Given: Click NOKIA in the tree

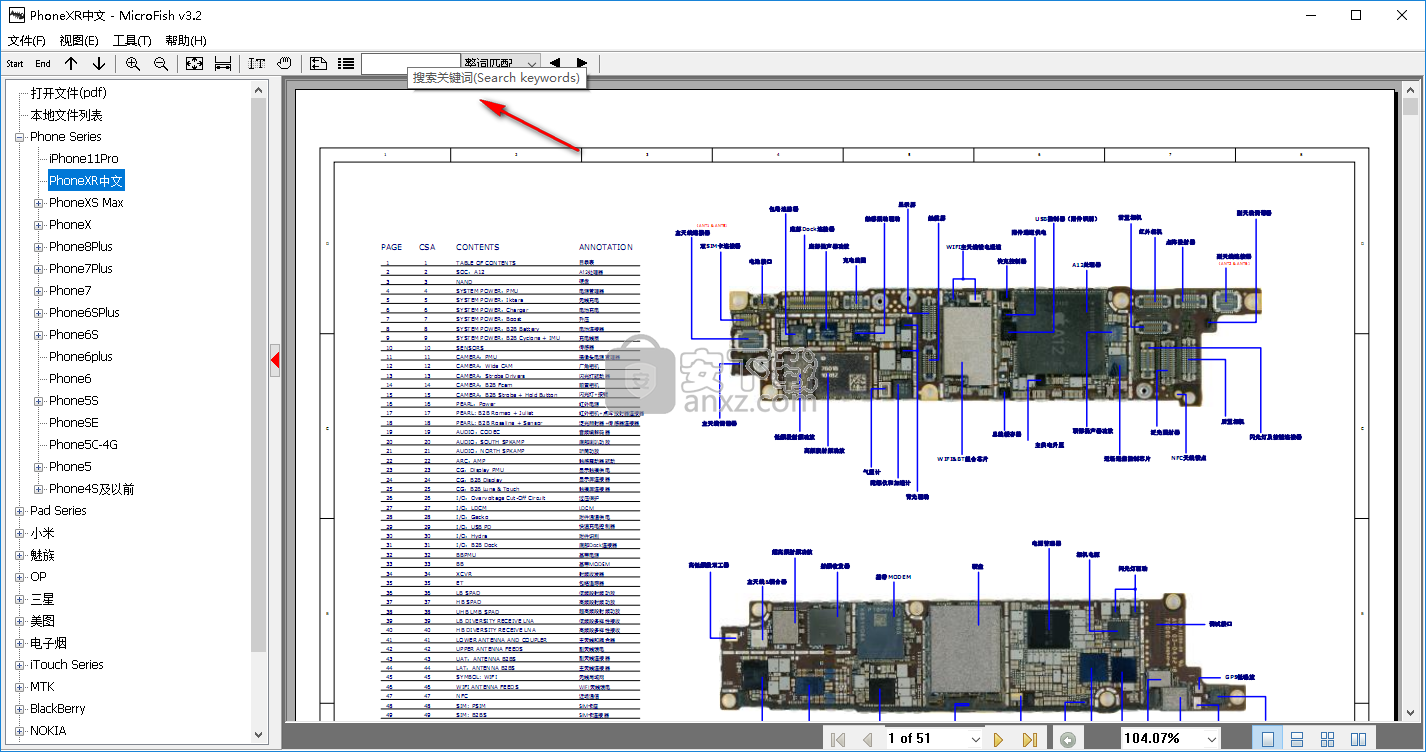Looking at the screenshot, I should click(x=48, y=731).
